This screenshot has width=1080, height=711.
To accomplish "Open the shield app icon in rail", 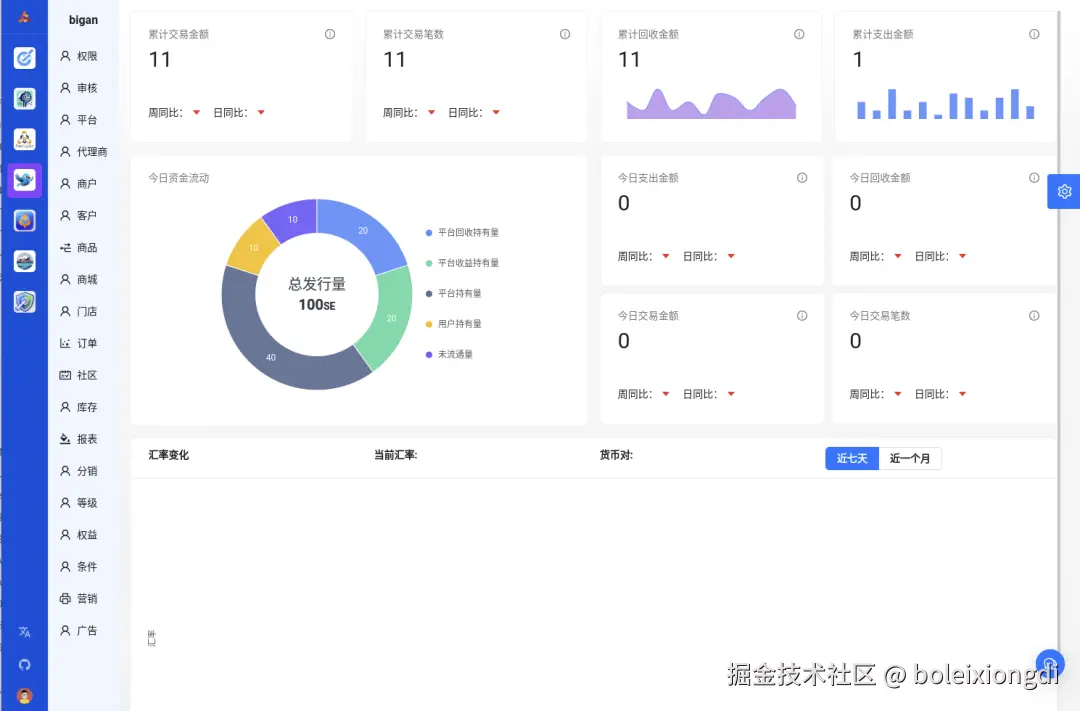I will tap(25, 302).
